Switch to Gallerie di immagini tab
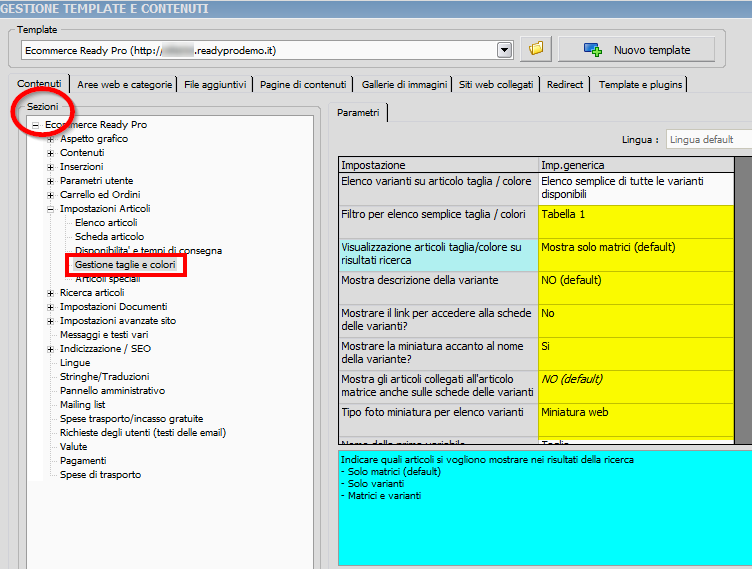The width and height of the screenshot is (752, 569). pyautogui.click(x=404, y=84)
